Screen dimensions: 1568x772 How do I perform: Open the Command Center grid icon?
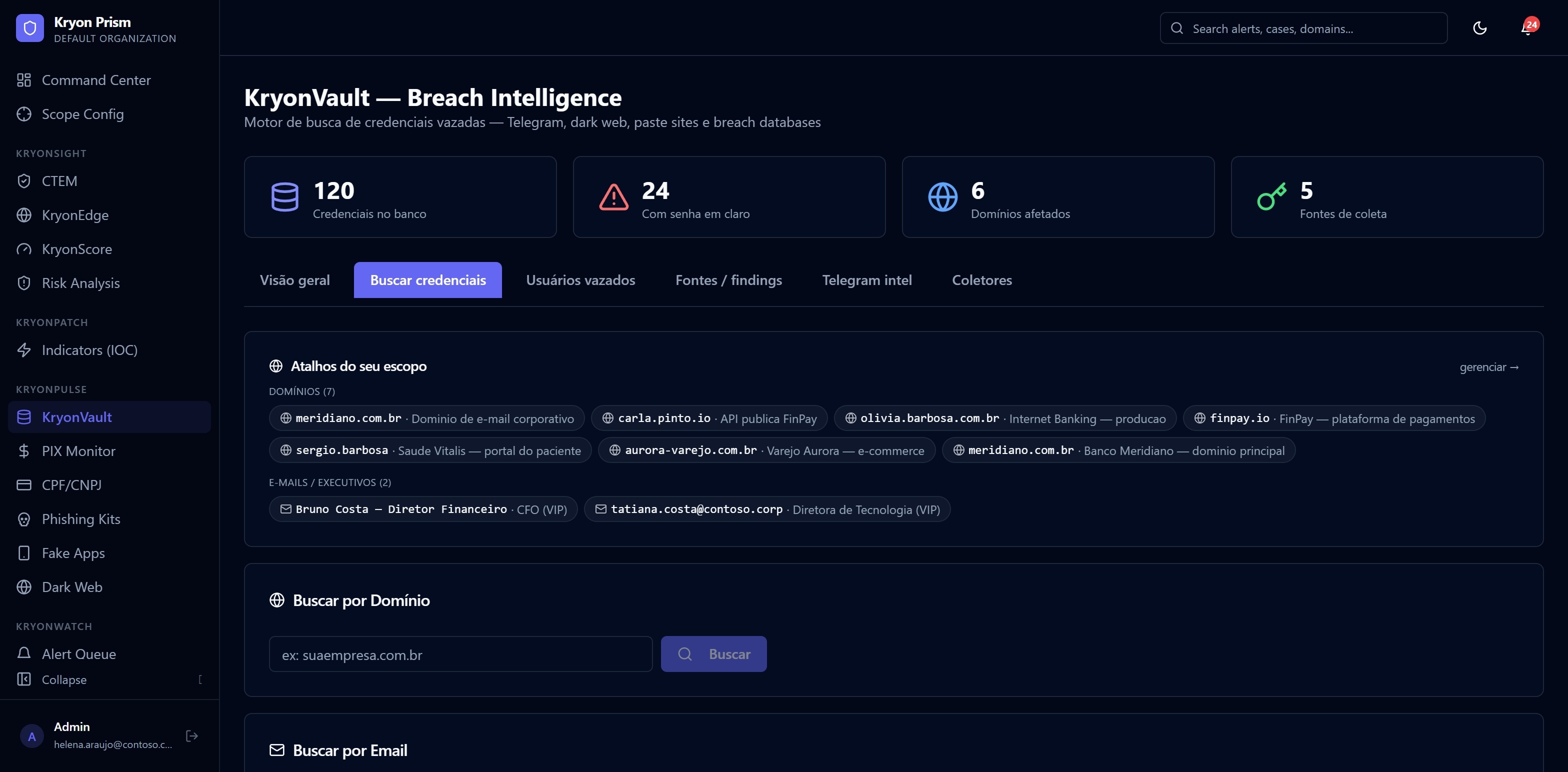tap(23, 80)
